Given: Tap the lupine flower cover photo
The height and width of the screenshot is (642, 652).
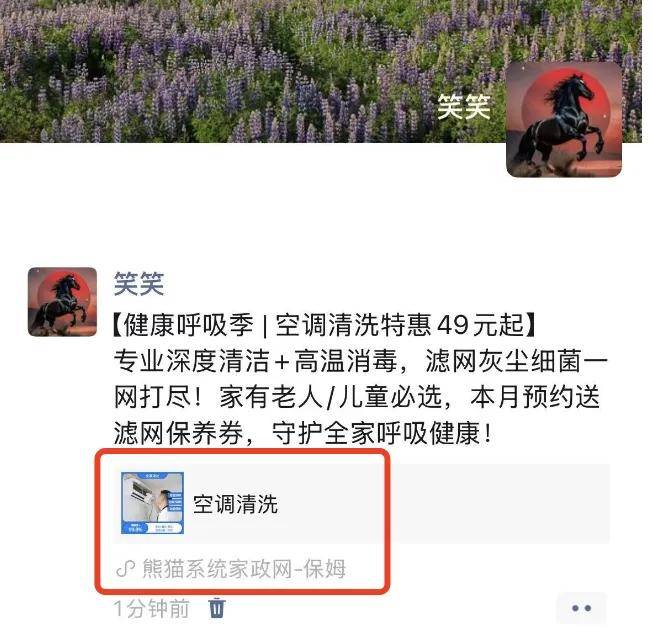Looking at the screenshot, I should pos(249,71).
